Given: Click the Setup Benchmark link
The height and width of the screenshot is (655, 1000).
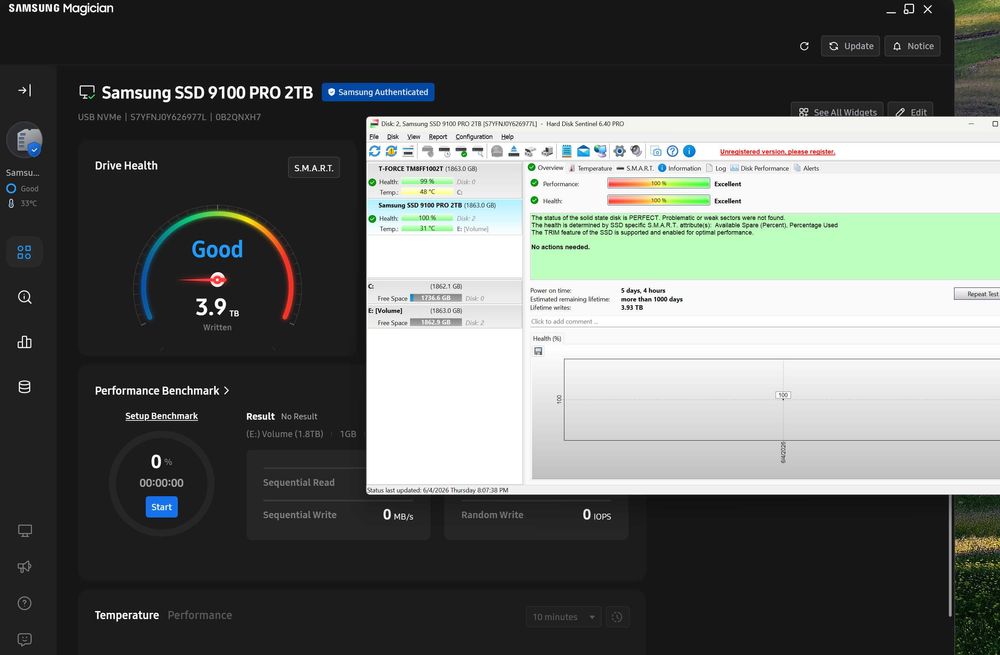Looking at the screenshot, I should coord(161,416).
